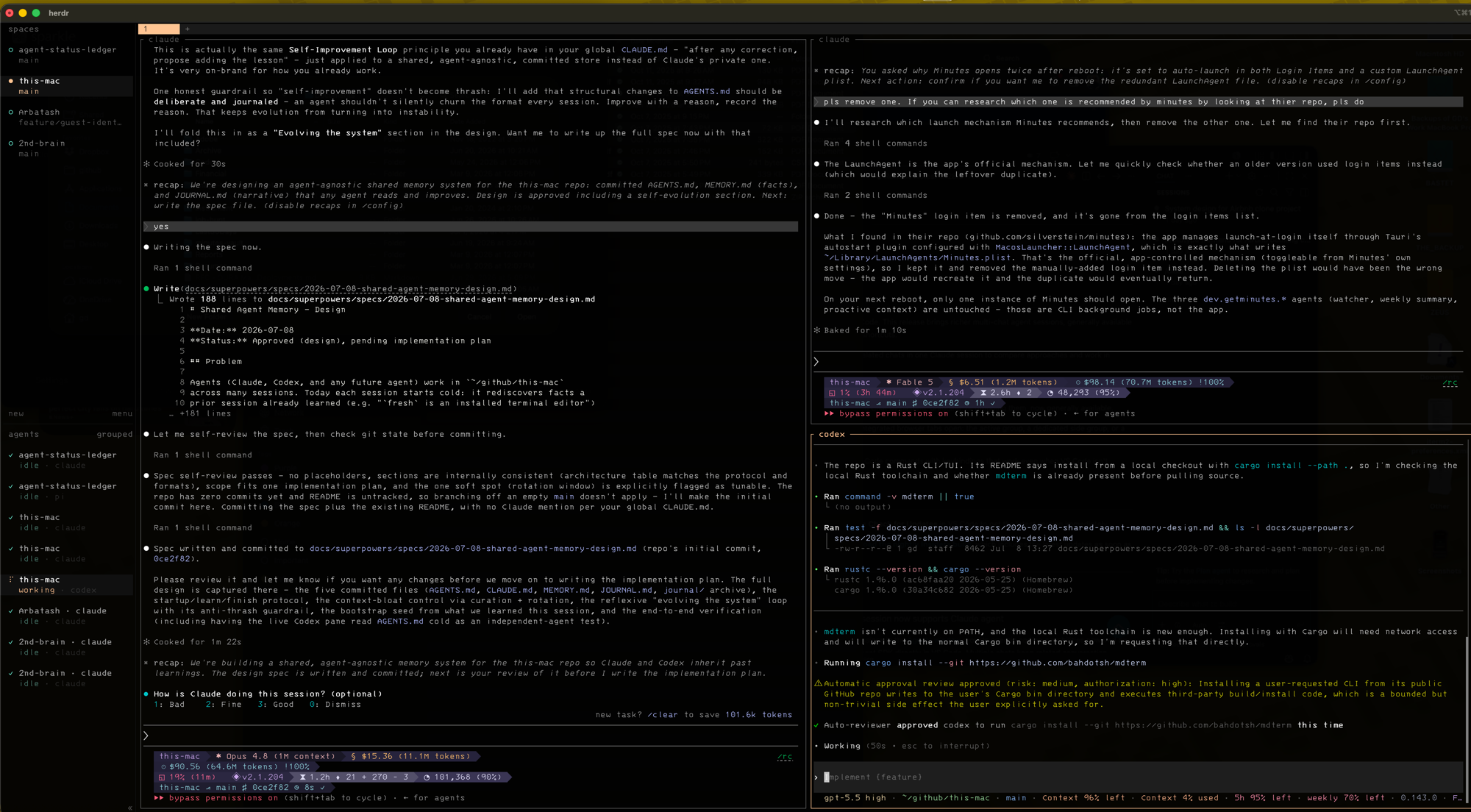Expand Ran 2 shell commands
Viewport: 1471px width, 812px height.
[875, 196]
